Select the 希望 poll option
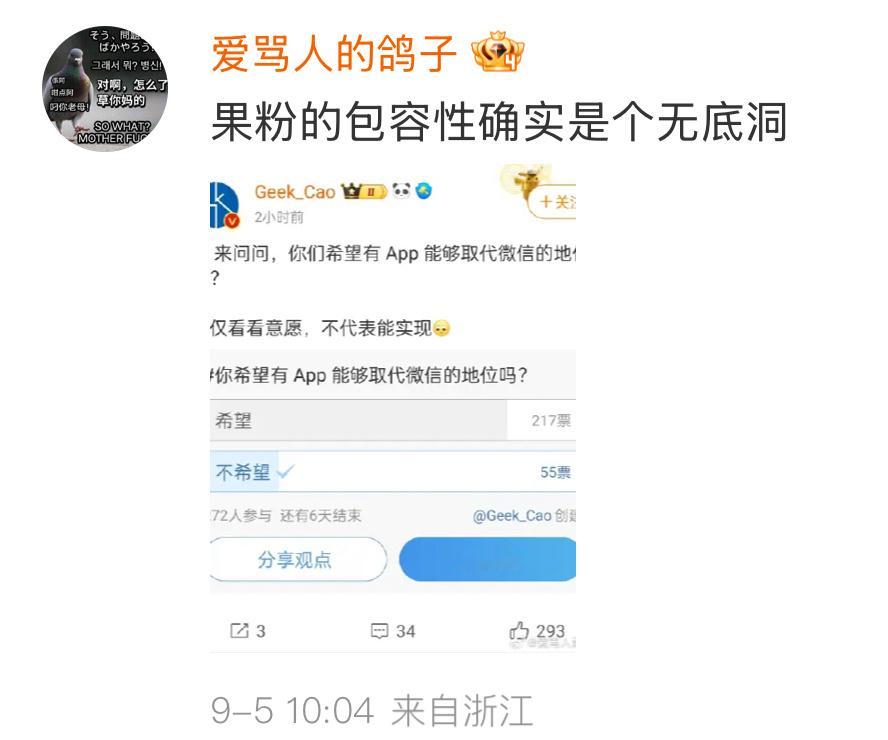The height and width of the screenshot is (740, 888). (x=393, y=420)
